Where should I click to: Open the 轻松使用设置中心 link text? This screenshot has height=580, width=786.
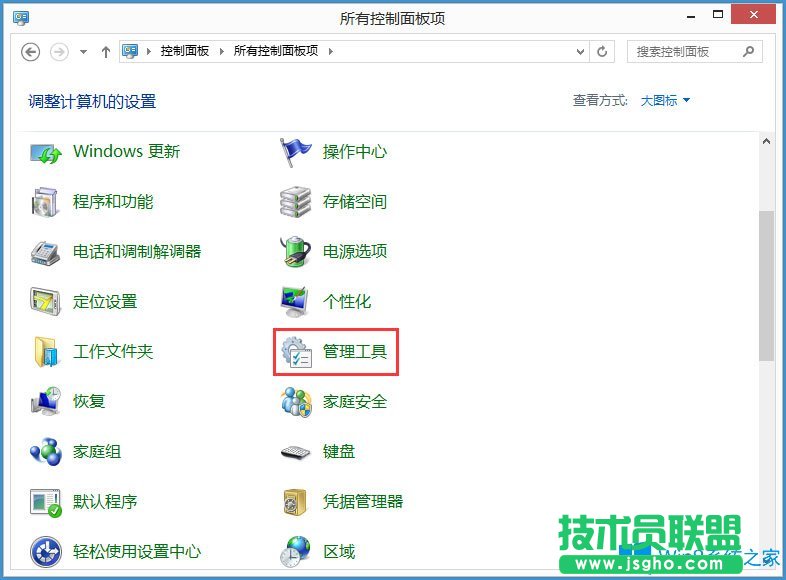(x=137, y=551)
